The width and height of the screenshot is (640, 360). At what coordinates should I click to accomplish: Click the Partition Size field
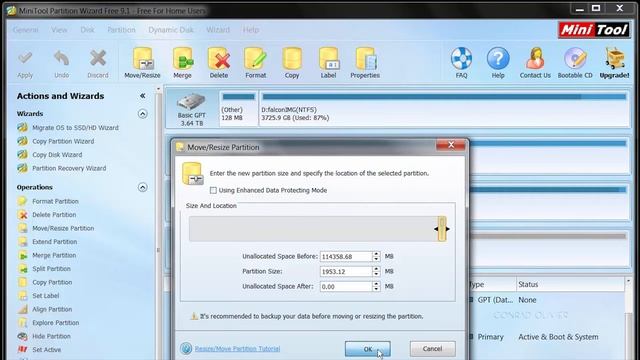click(x=346, y=271)
